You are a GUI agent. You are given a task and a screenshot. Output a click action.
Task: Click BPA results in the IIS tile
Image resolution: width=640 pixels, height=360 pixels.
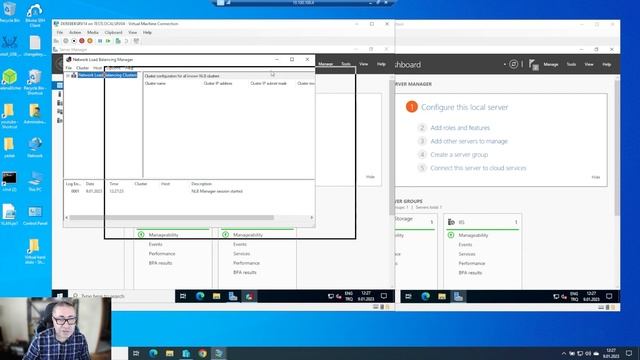click(x=470, y=273)
